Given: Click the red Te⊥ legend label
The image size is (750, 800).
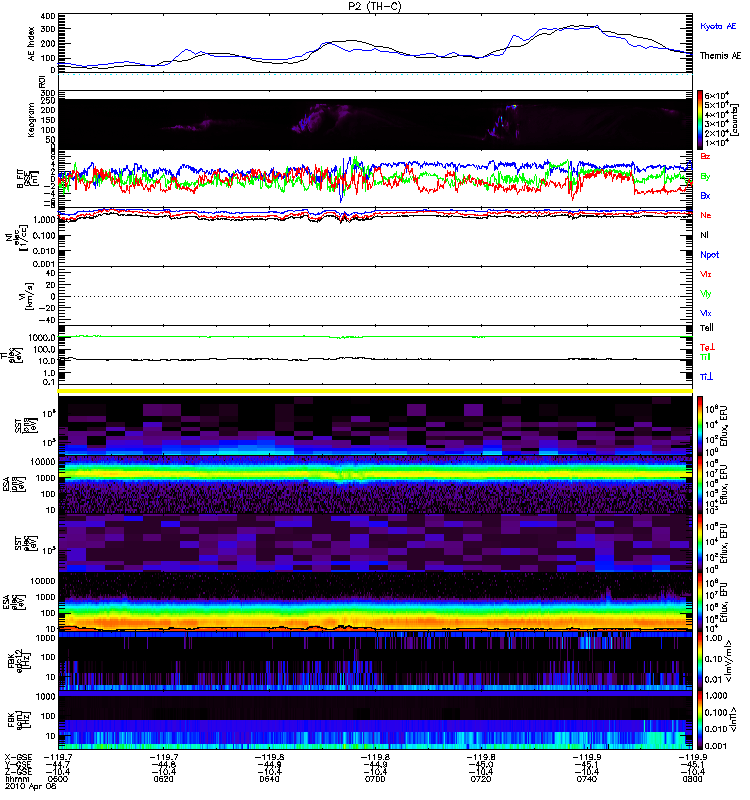Looking at the screenshot, I should click(707, 347).
